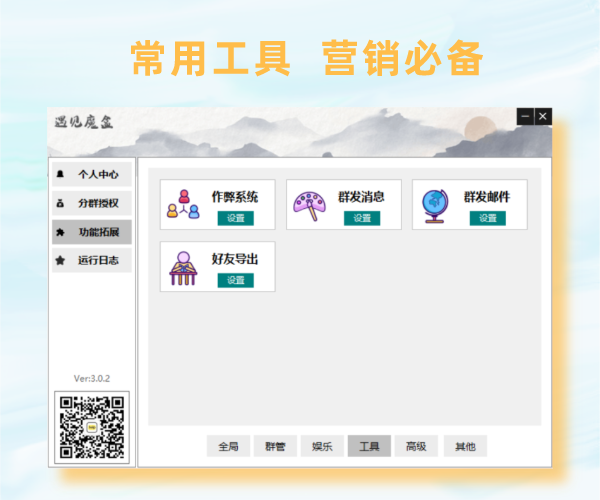
Task: Click the Ver:3.0.2 version text
Action: tap(92, 378)
